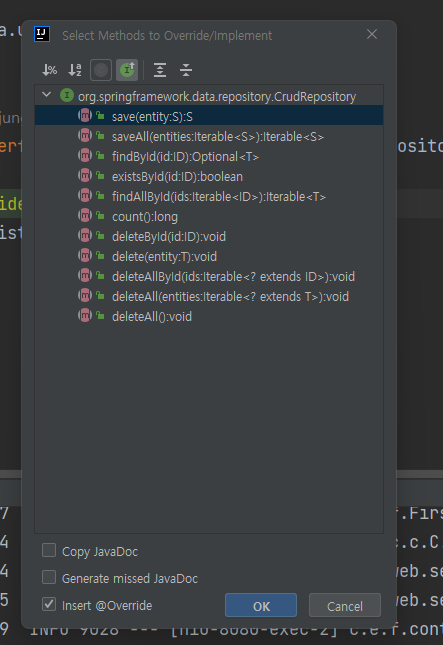Screen dimensions: 443x645
Task: Click the grayed-out show classes icon
Action: [x=101, y=70]
